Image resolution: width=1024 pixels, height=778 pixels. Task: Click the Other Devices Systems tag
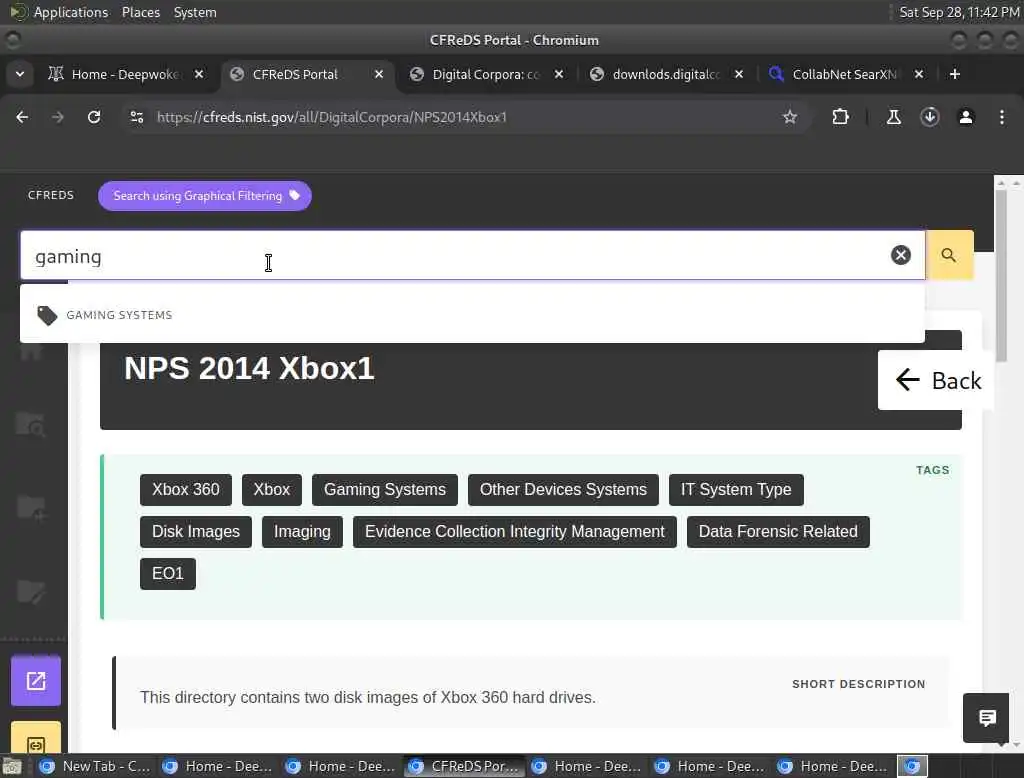563,490
